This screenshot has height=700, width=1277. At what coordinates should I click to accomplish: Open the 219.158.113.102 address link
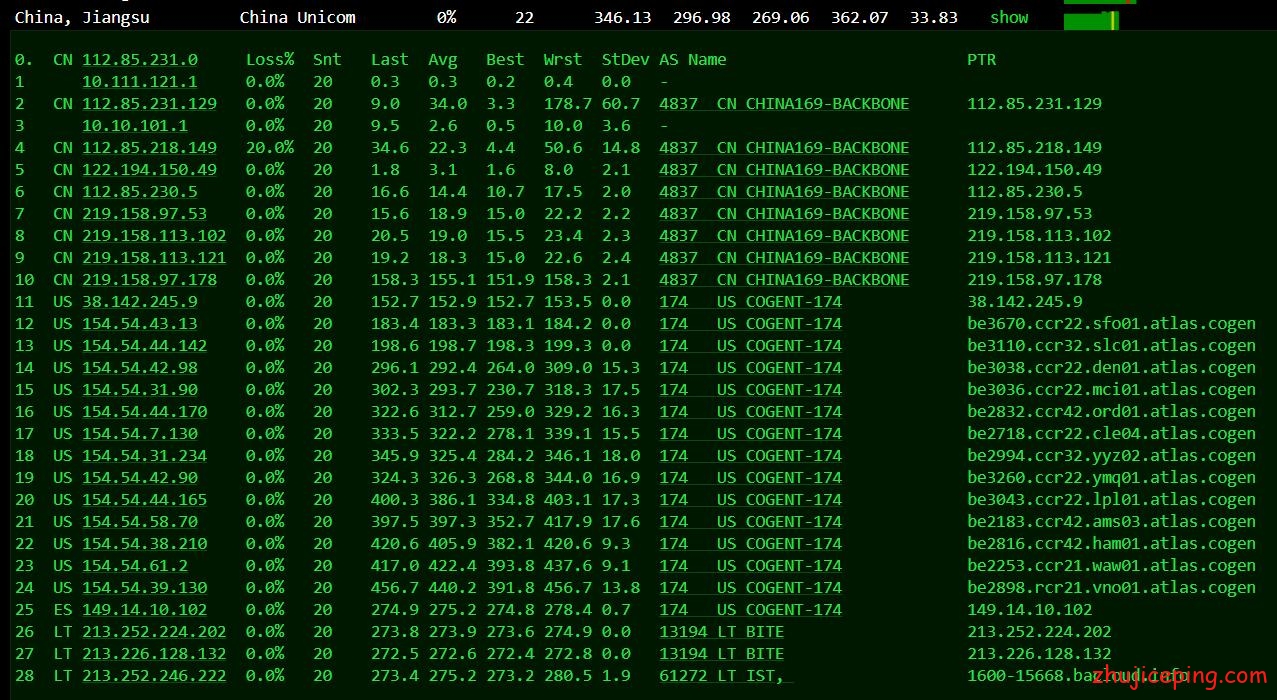154,236
